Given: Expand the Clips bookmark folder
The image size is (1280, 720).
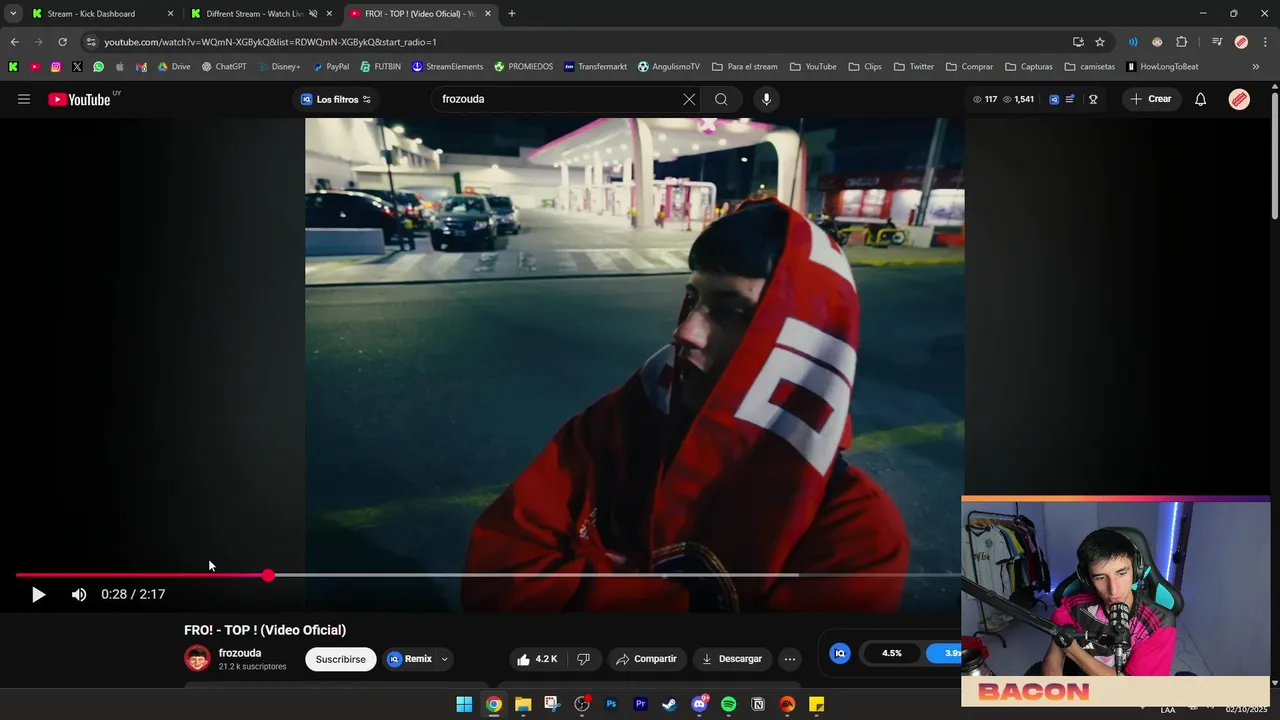Looking at the screenshot, I should (x=865, y=67).
